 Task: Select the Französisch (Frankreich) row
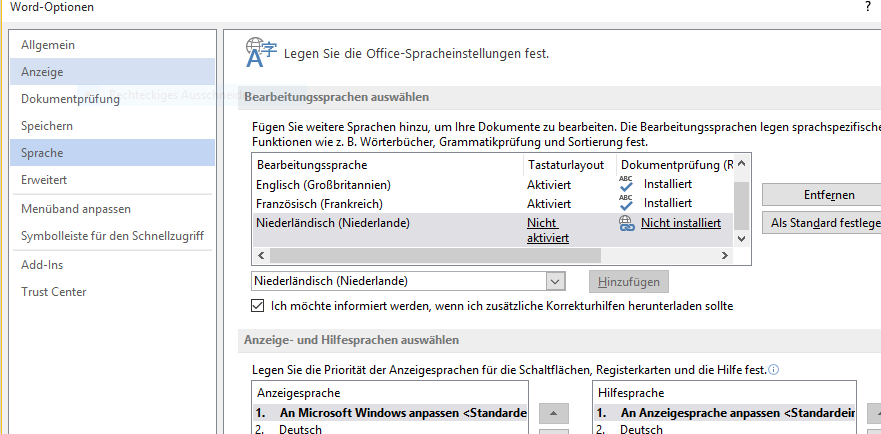click(493, 203)
